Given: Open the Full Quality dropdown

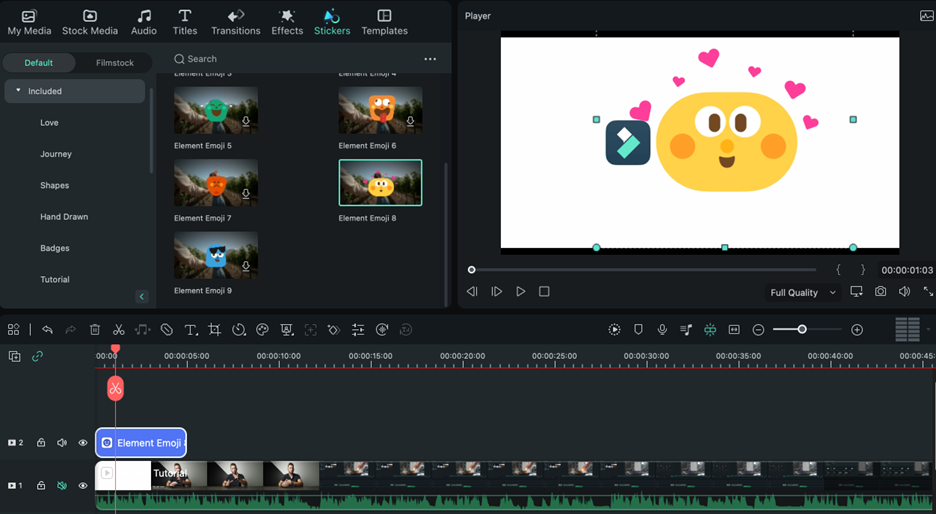Looking at the screenshot, I should click(x=802, y=293).
